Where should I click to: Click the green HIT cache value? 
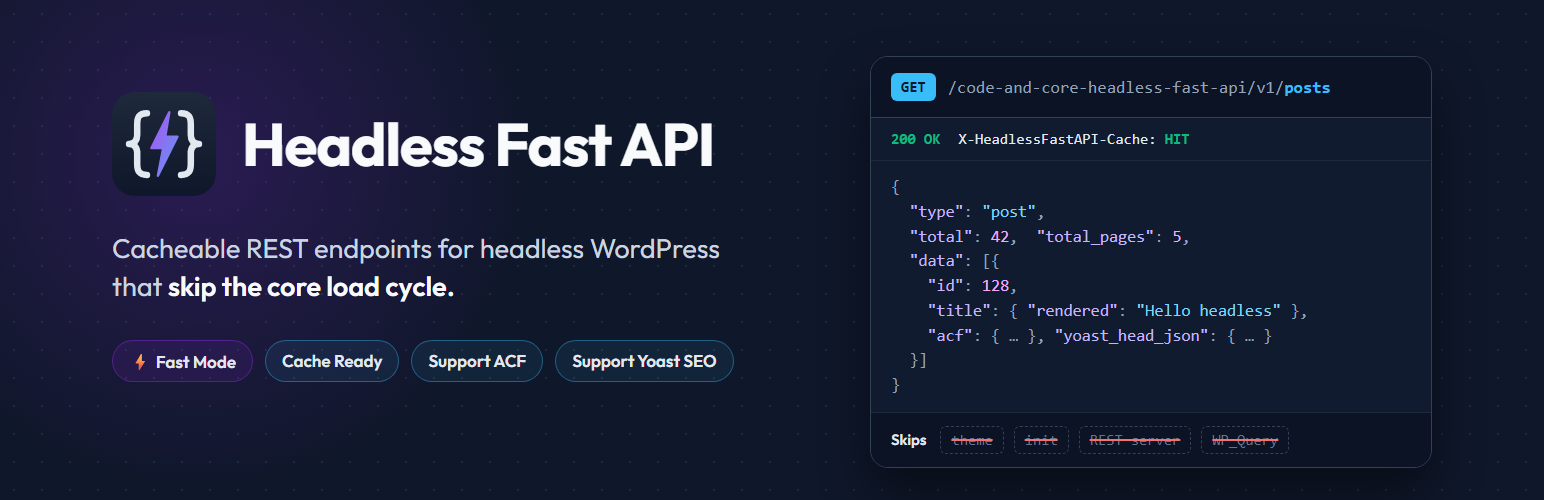pyautogui.click(x=1177, y=139)
